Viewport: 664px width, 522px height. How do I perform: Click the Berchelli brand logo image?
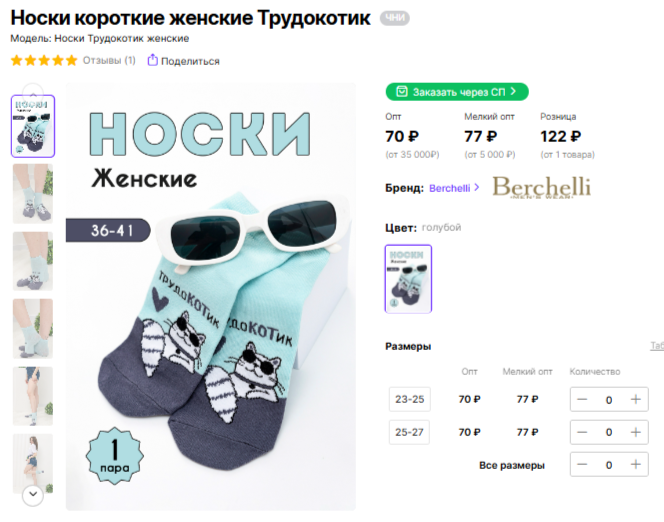tap(542, 187)
